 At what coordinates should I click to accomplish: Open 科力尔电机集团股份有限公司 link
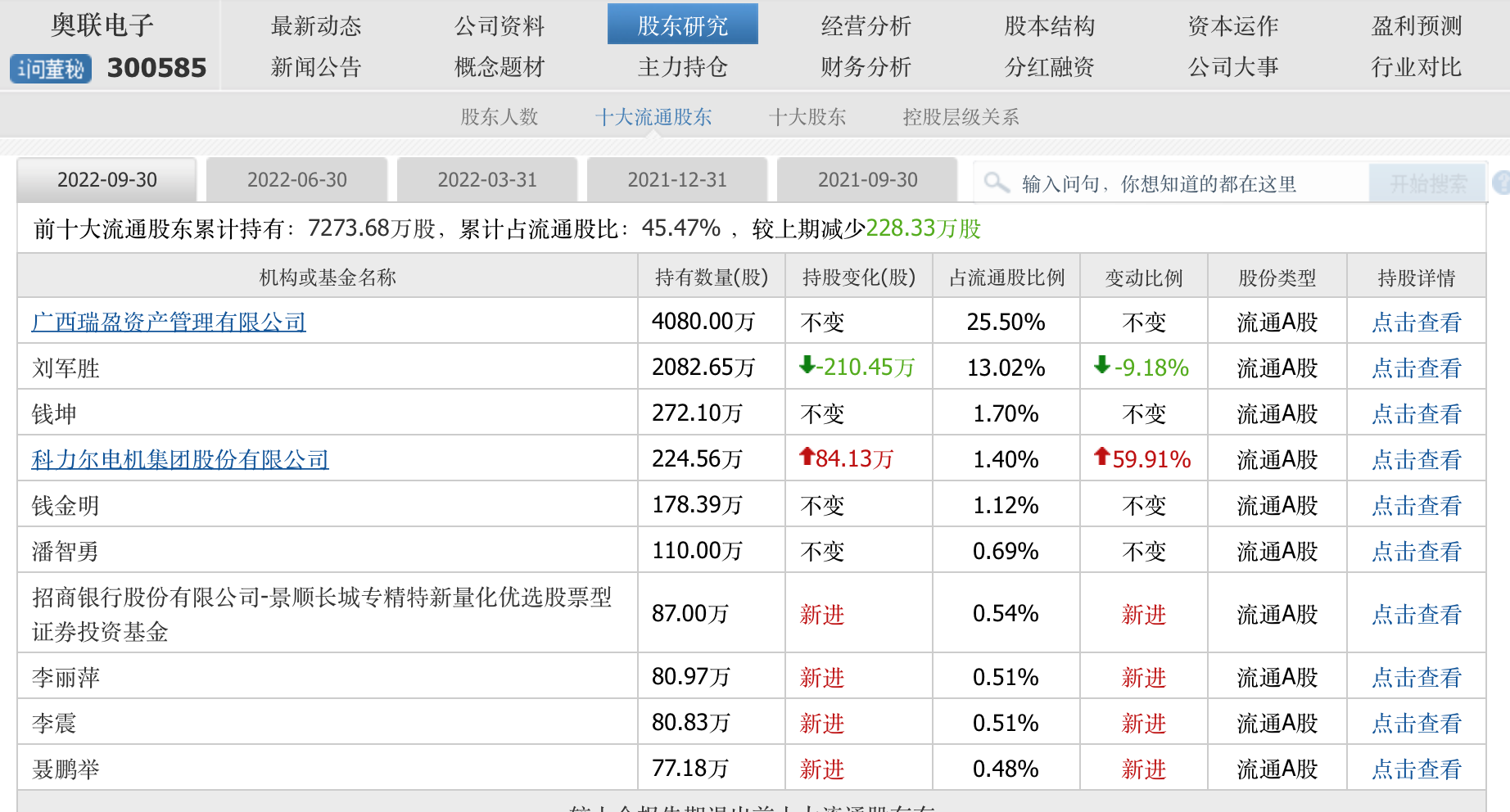[180, 459]
